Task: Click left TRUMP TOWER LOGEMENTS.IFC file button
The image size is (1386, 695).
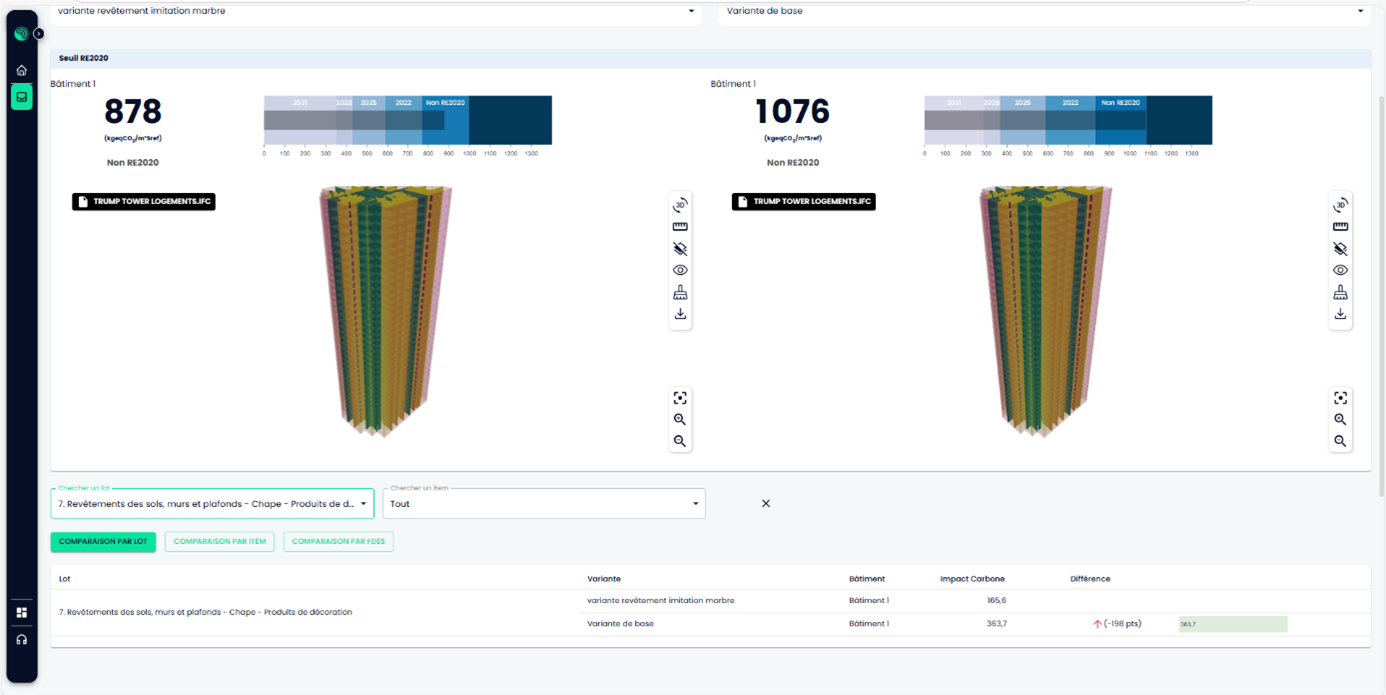Action: pos(143,202)
